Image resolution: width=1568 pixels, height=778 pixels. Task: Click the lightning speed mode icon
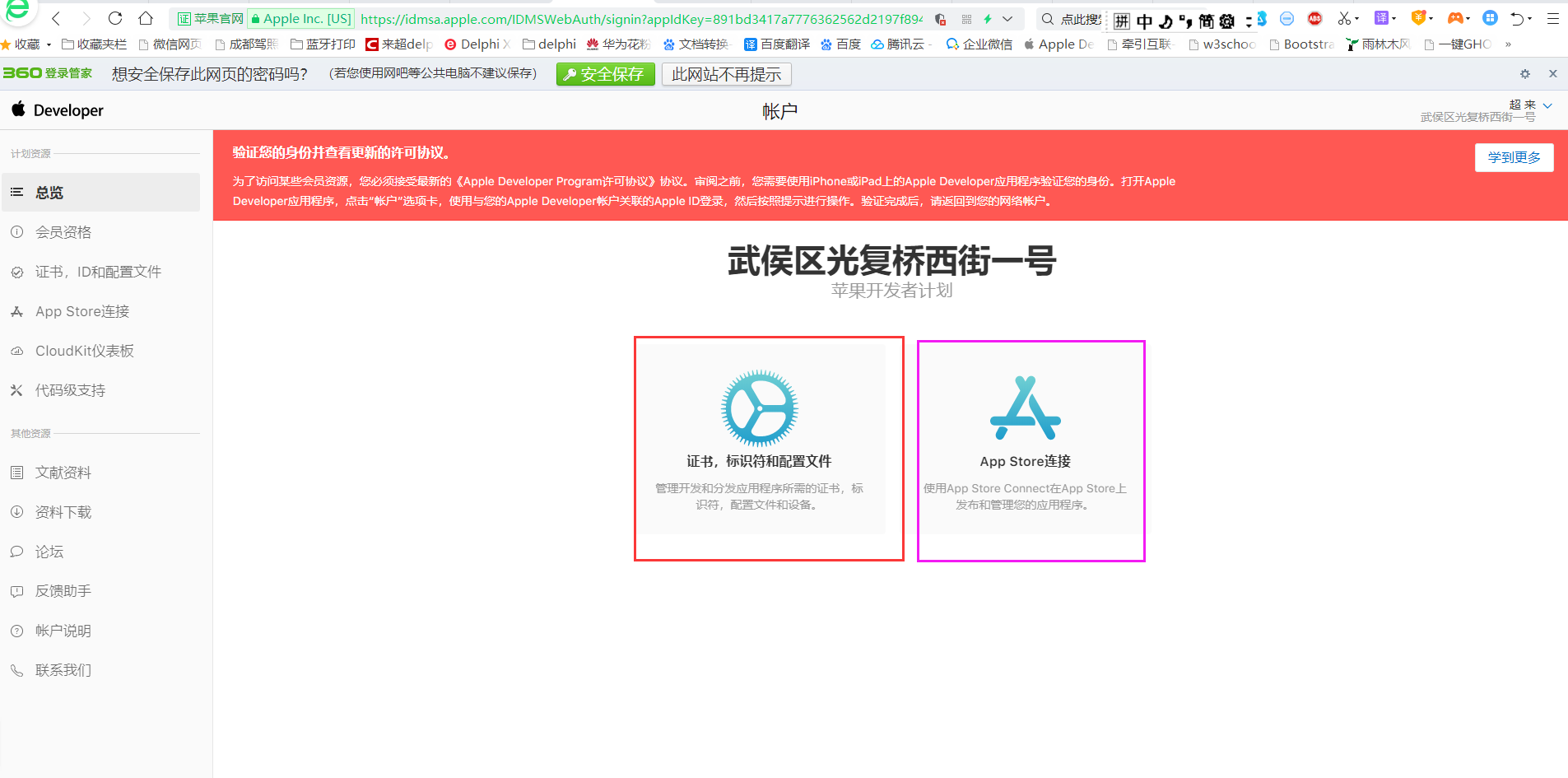[x=987, y=19]
